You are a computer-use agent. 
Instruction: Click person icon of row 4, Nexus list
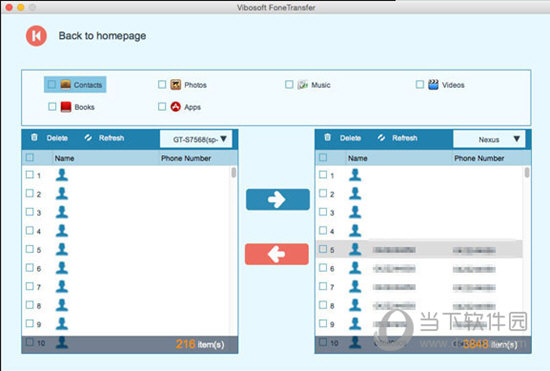pyautogui.click(x=355, y=230)
